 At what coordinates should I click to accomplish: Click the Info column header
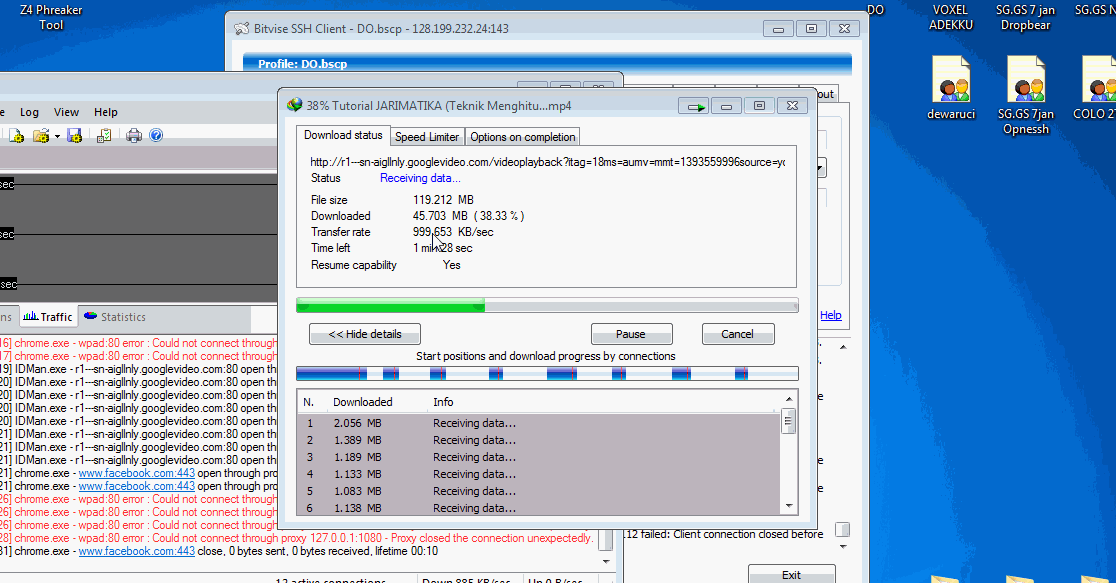point(443,402)
